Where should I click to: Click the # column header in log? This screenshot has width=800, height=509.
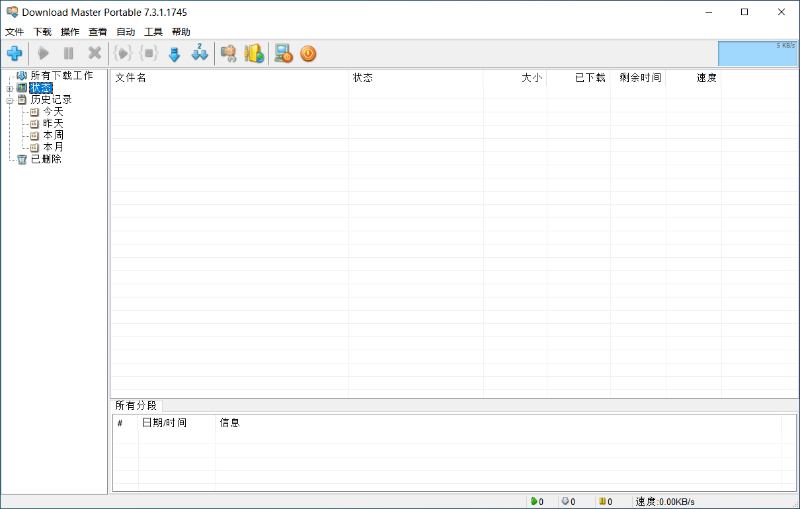click(125, 423)
